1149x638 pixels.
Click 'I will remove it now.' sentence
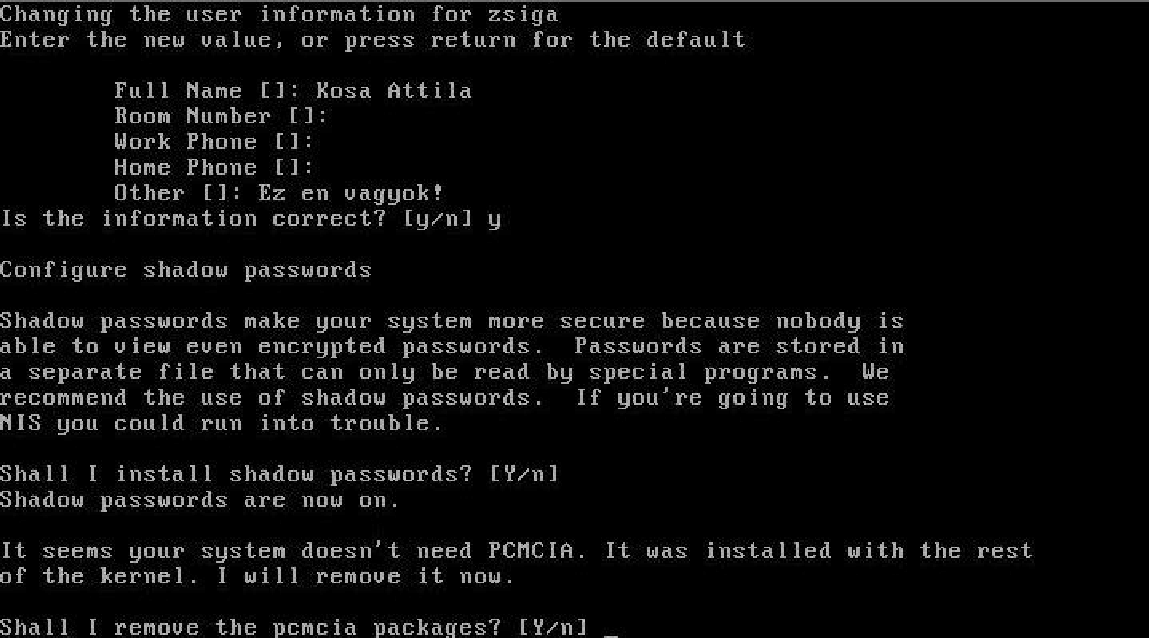(x=365, y=576)
